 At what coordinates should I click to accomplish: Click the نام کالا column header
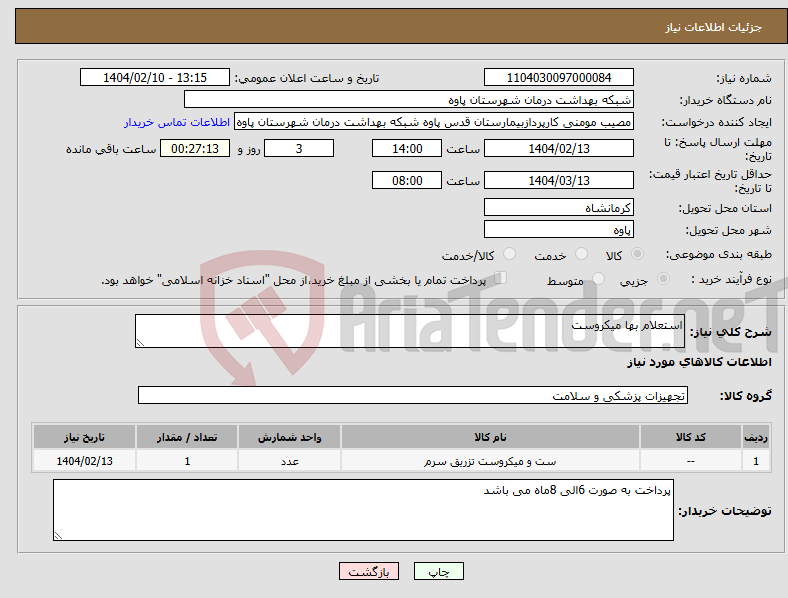point(490,437)
